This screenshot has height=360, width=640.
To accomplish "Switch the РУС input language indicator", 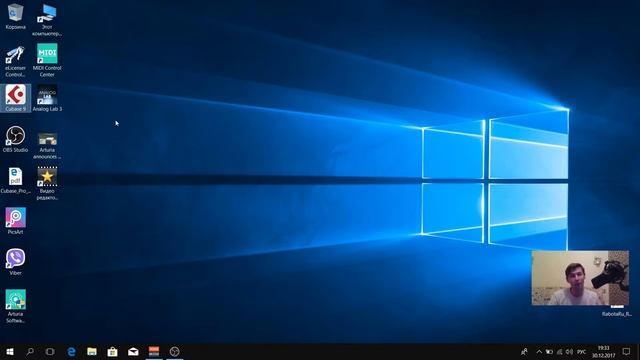I will [x=582, y=351].
